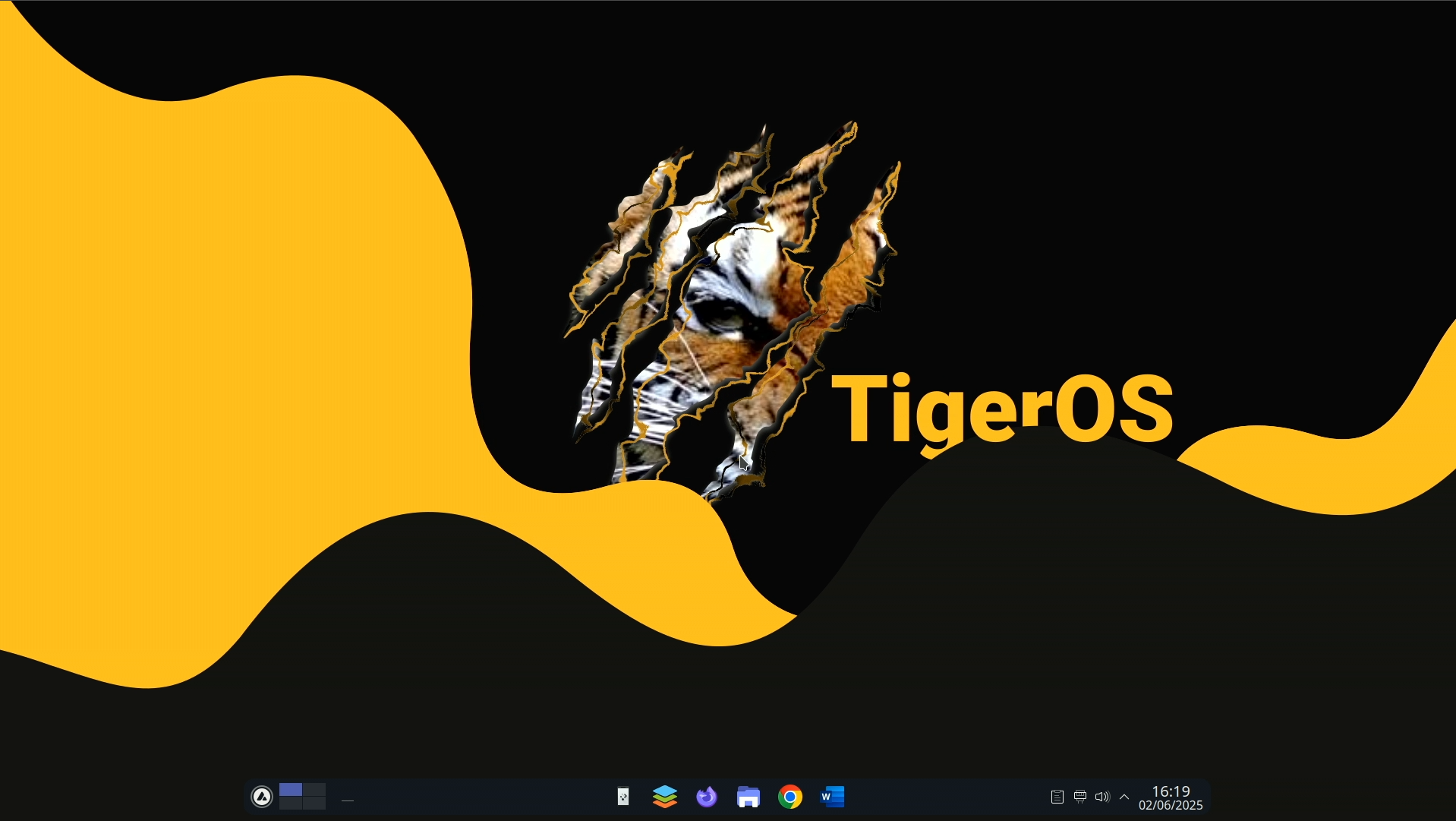Open the TigerOS application launcher
Screen dimensions: 1456x821
point(262,797)
